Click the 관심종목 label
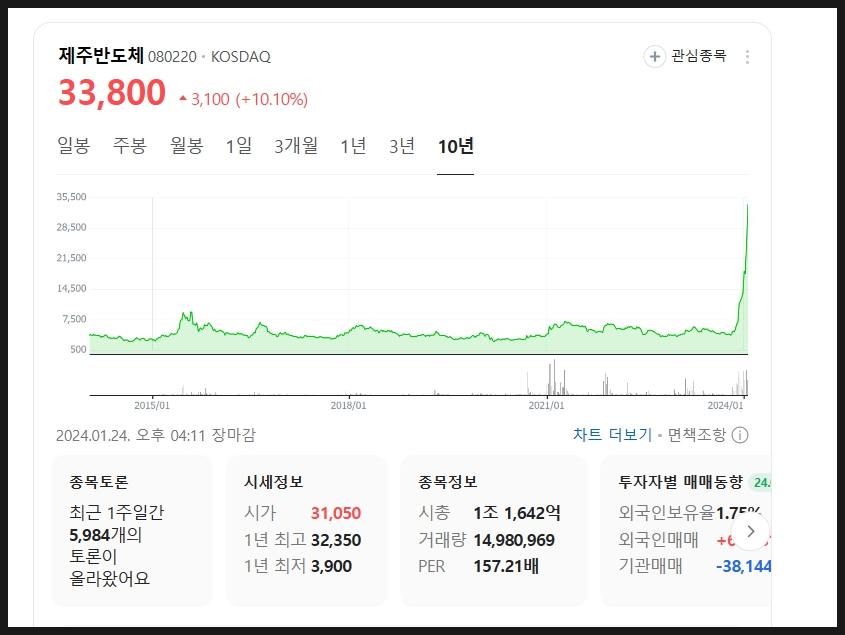Viewport: 845px width, 635px height. 699,56
